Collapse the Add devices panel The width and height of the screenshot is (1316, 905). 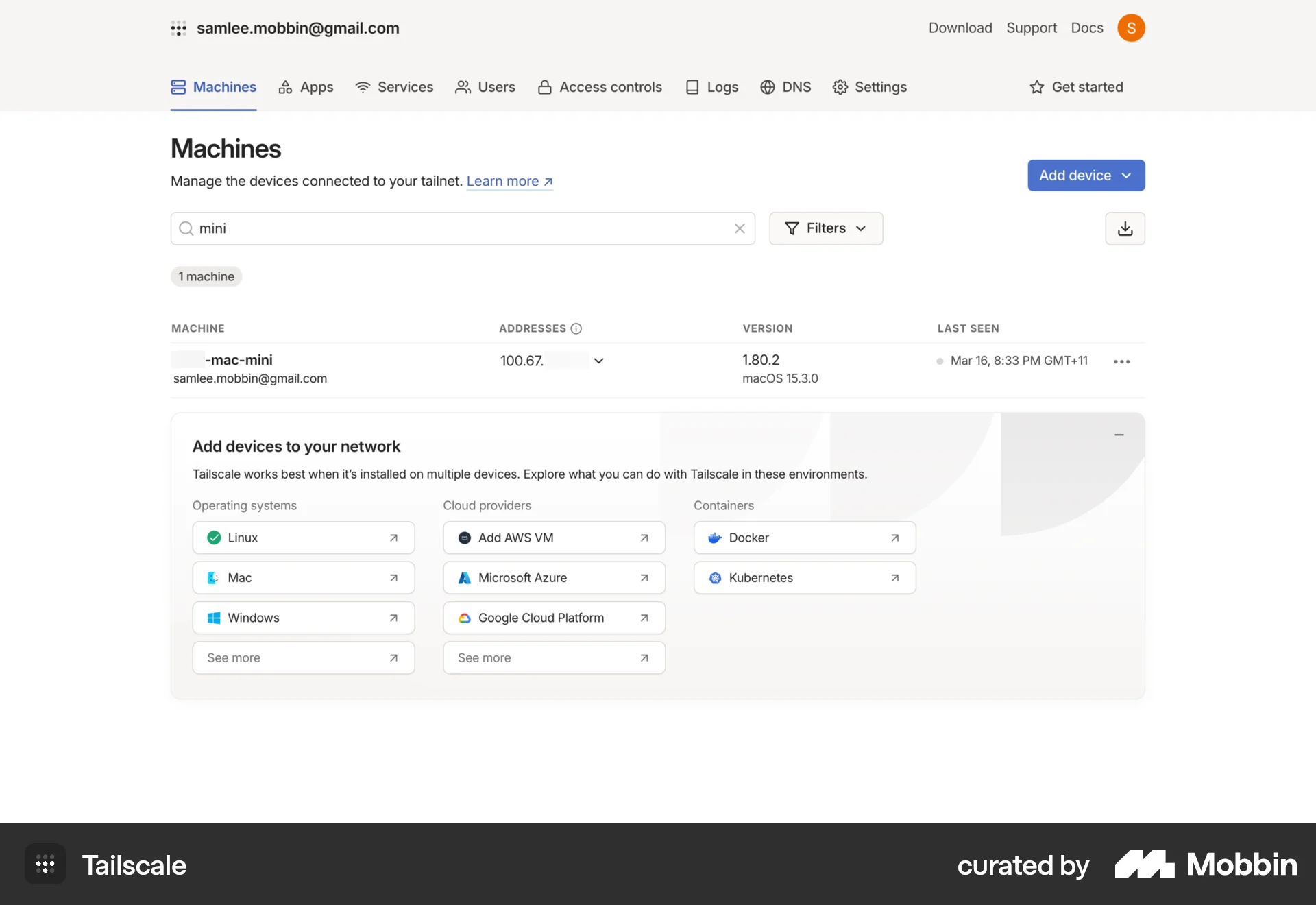[x=1119, y=435]
